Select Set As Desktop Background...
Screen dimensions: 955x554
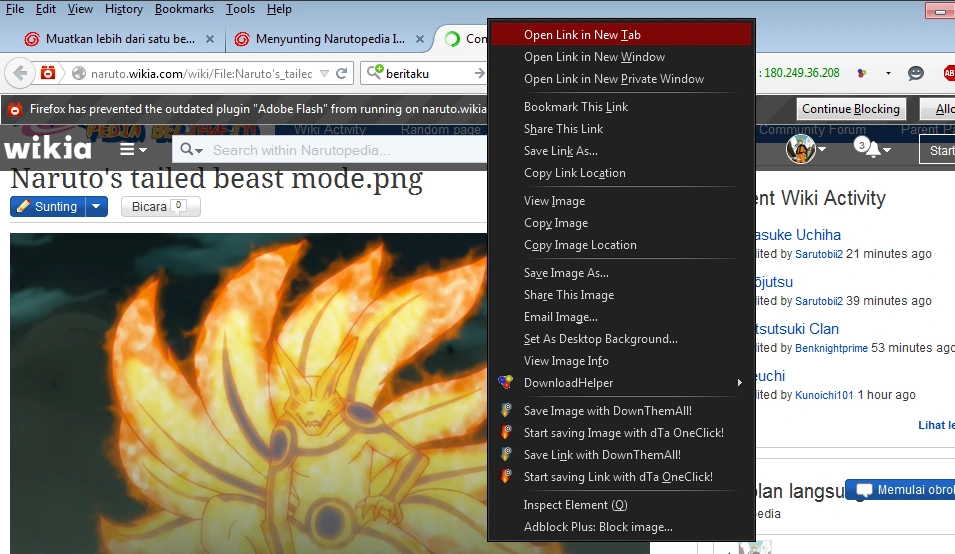click(x=621, y=338)
